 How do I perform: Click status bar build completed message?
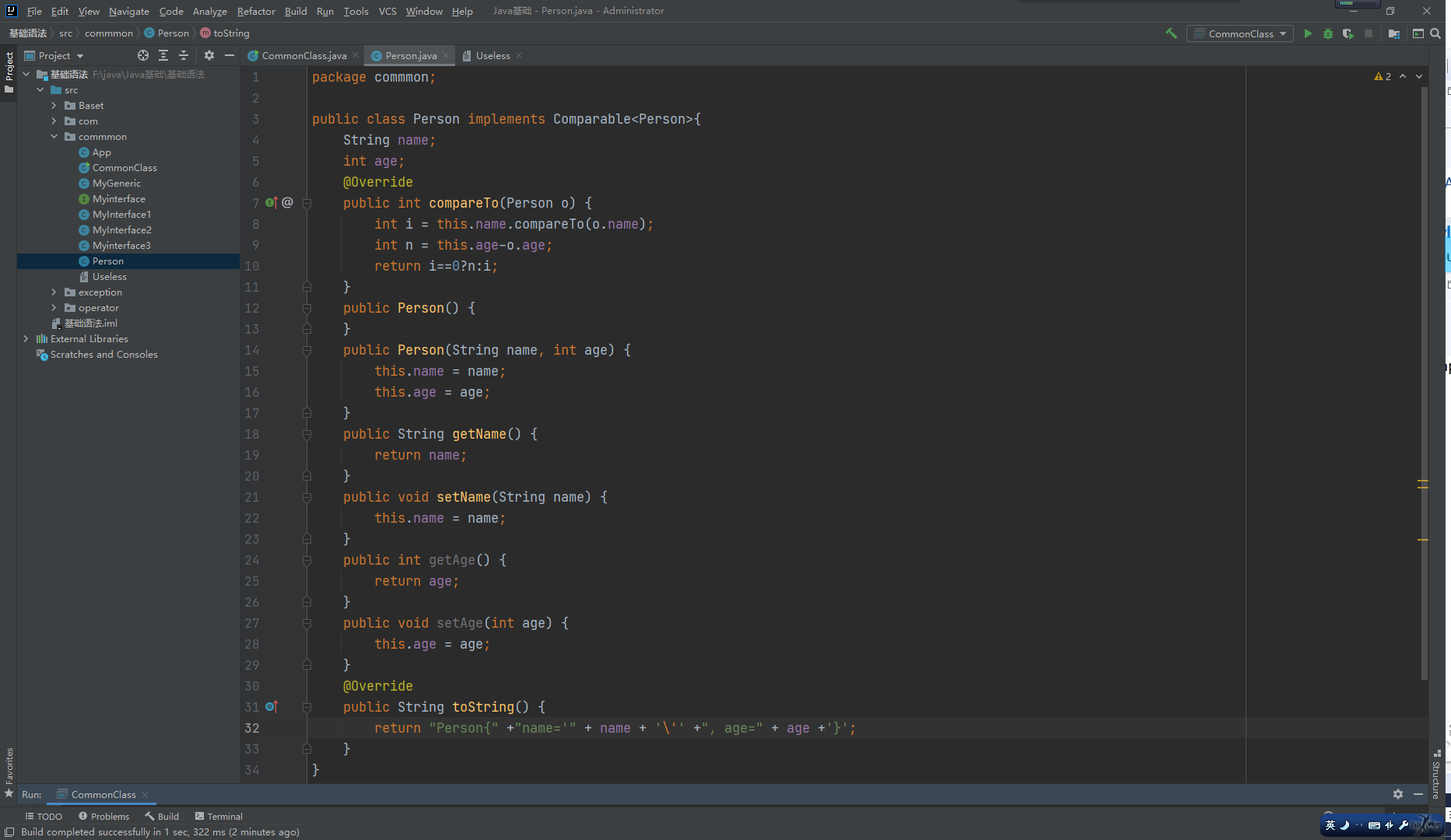(x=159, y=831)
